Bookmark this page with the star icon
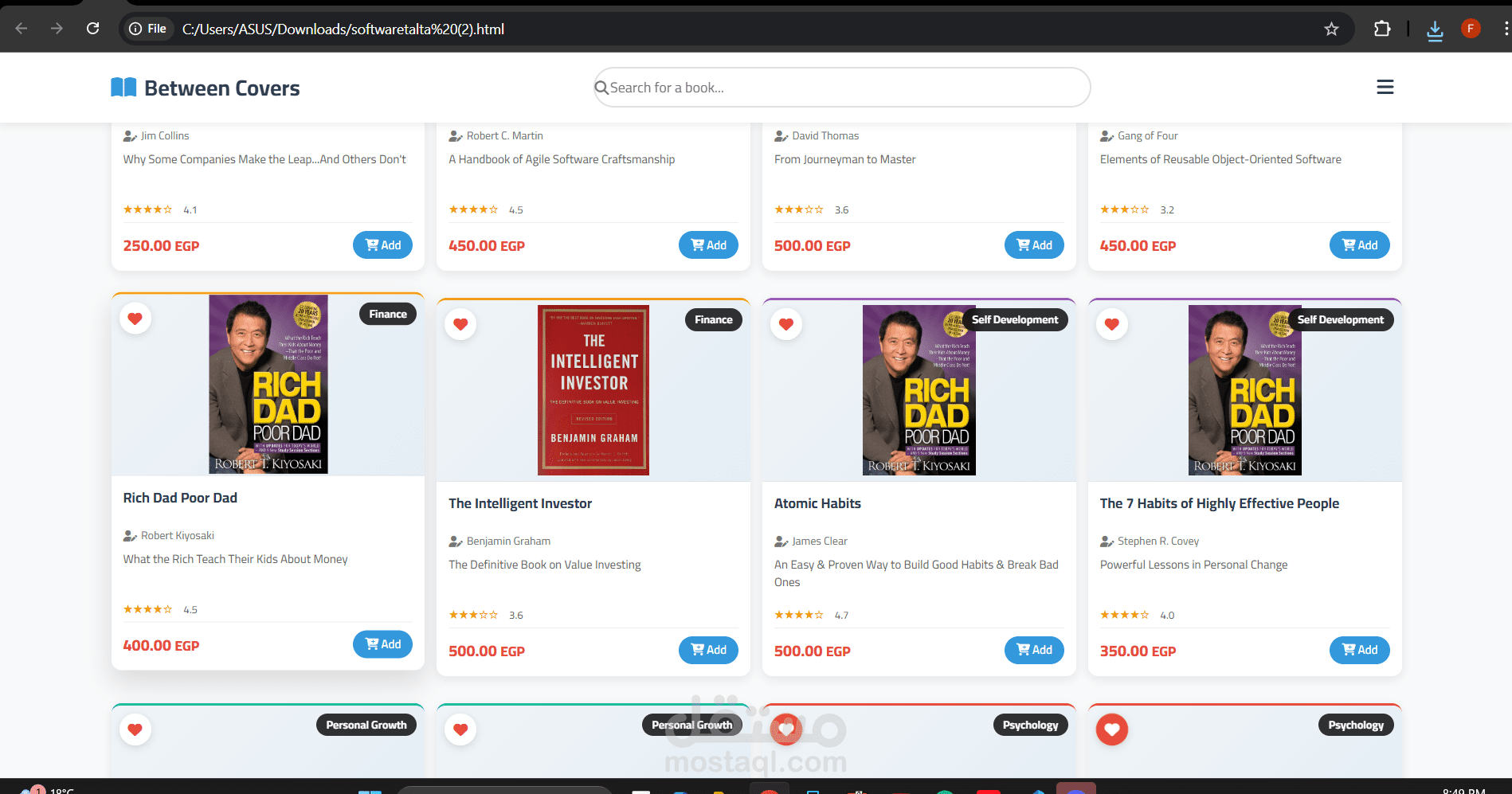The width and height of the screenshot is (1512, 794). coord(1331,29)
